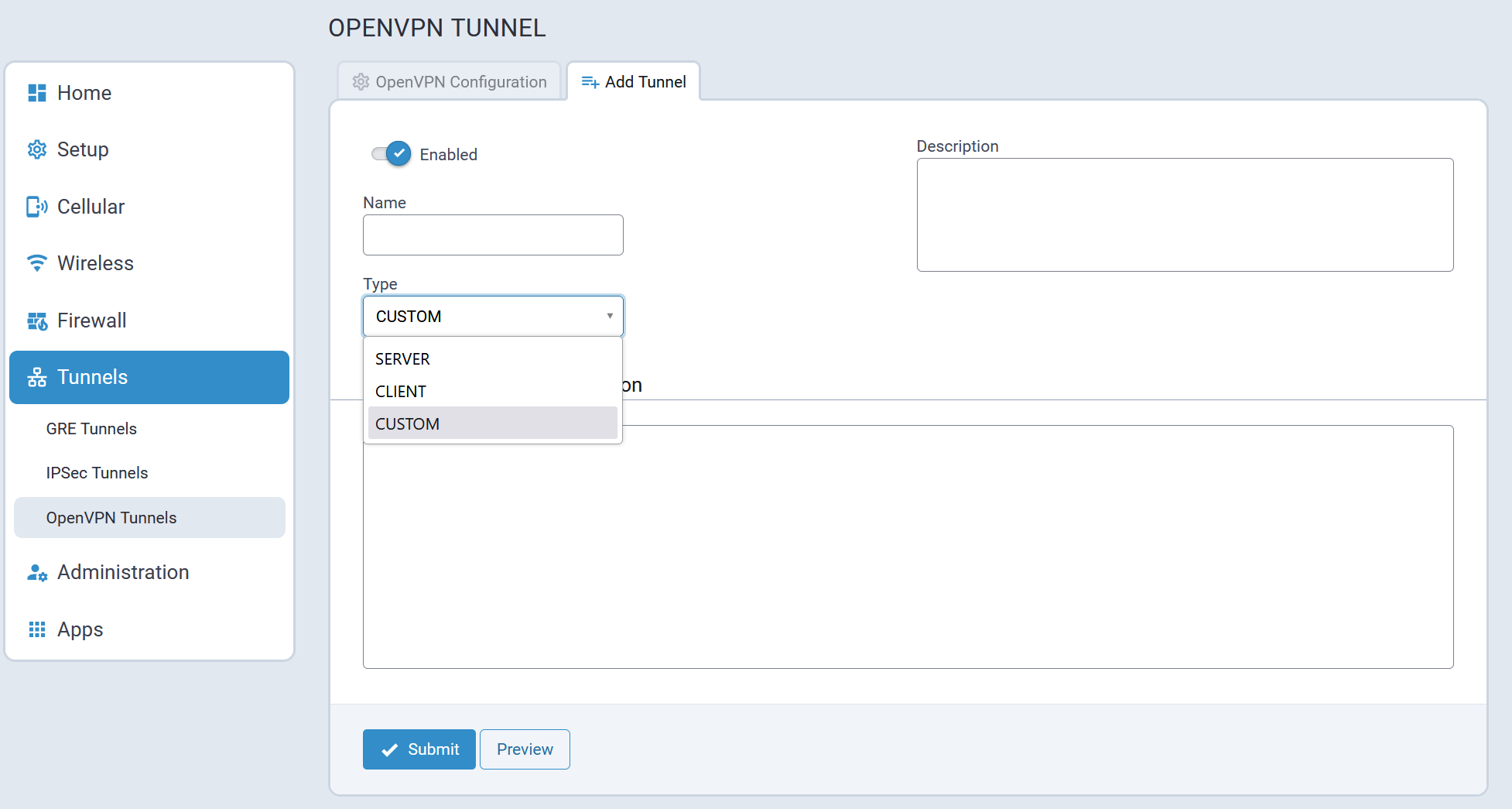This screenshot has width=1512, height=809.
Task: Focus the tunnel Name input field
Action: [x=493, y=235]
